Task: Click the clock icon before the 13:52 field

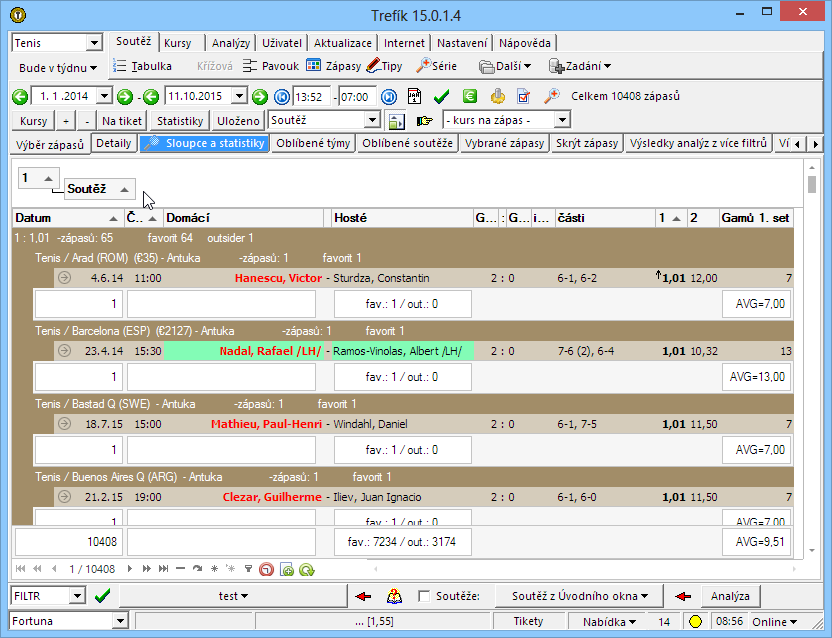Action: pos(281,97)
